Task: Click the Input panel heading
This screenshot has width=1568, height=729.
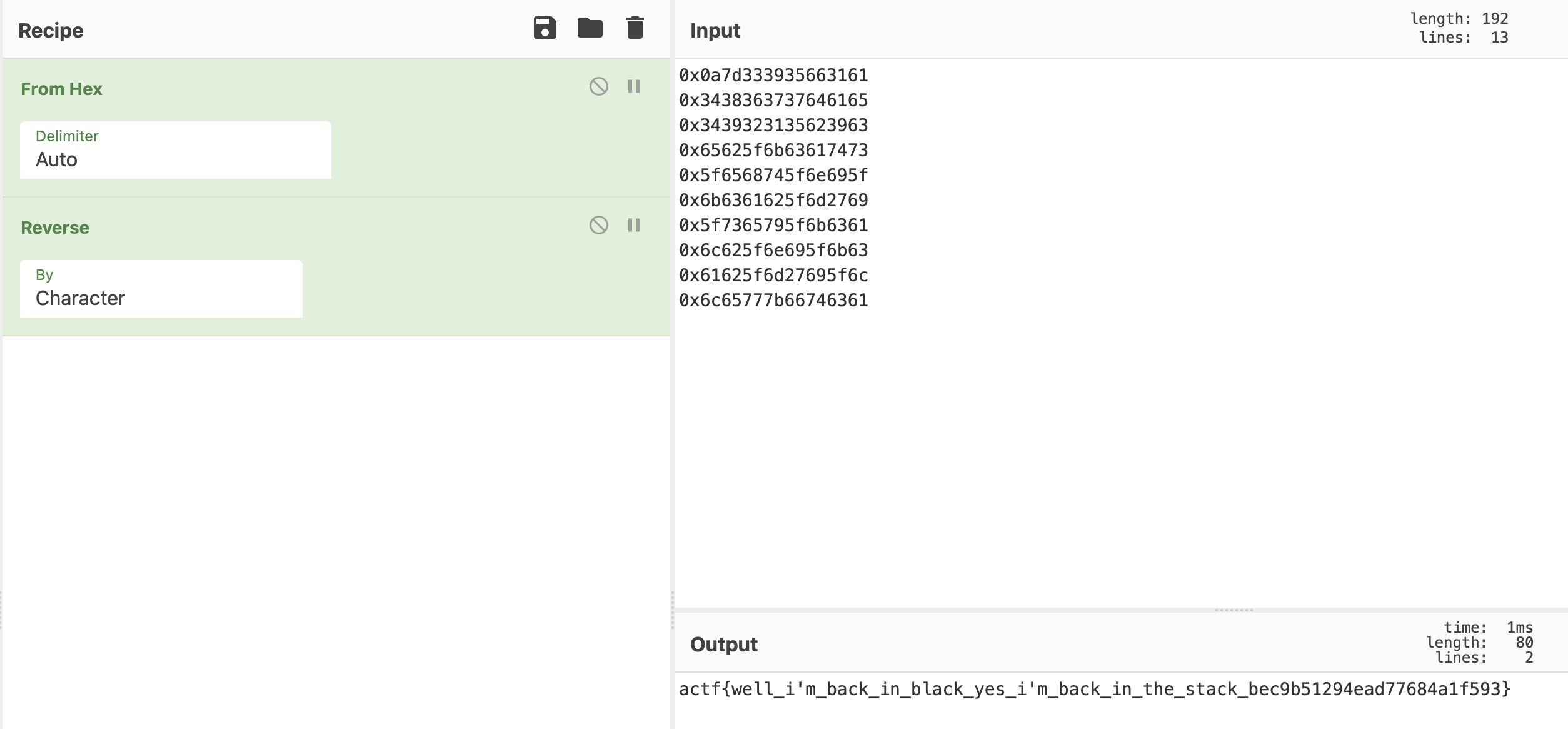Action: [715, 30]
